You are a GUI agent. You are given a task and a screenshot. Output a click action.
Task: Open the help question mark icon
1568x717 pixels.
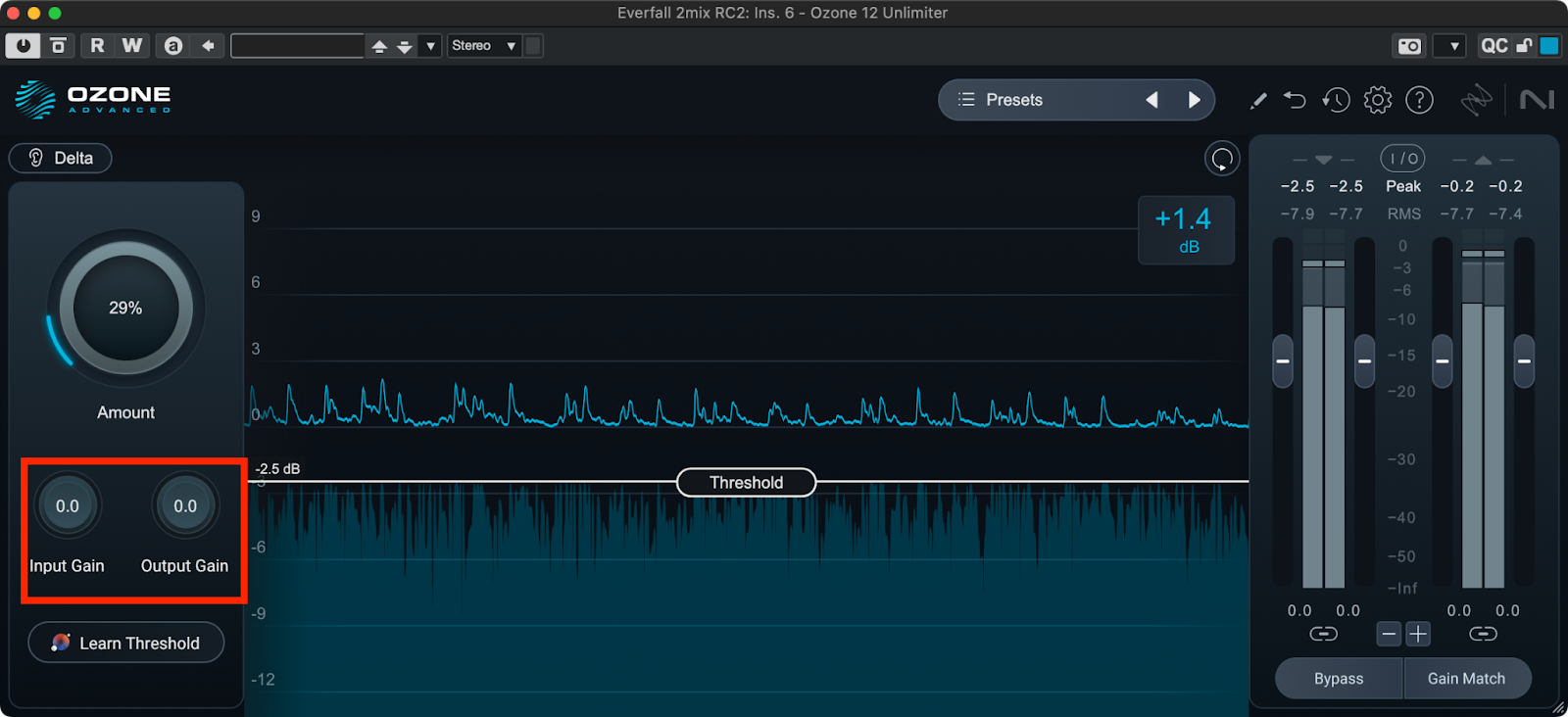point(1419,100)
